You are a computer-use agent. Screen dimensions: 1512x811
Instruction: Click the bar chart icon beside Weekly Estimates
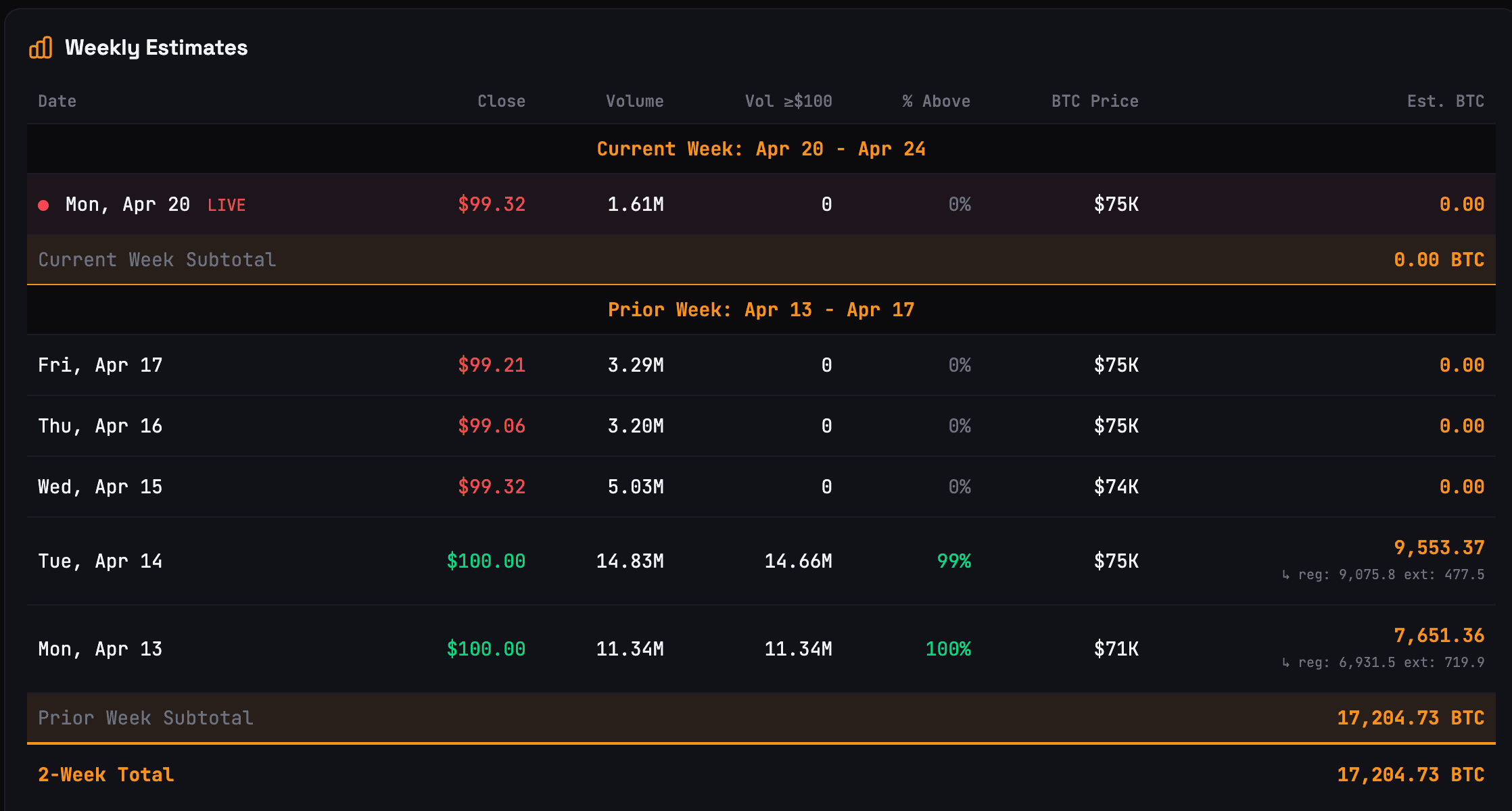[41, 48]
